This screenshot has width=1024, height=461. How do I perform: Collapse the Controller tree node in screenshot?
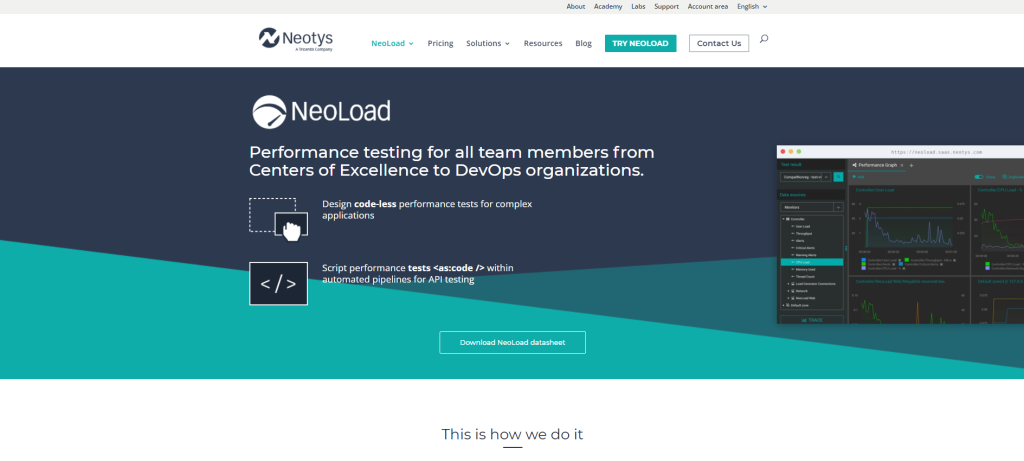coord(784,219)
